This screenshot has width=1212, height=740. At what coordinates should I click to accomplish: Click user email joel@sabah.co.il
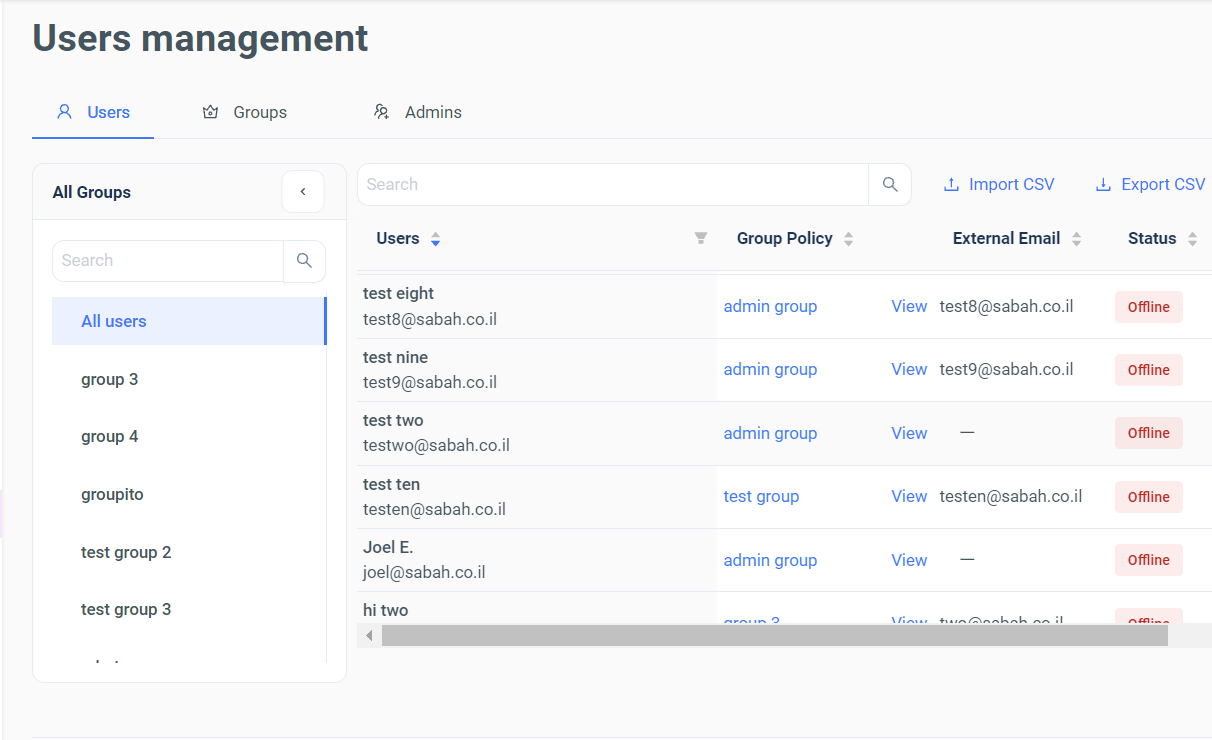[424, 573]
